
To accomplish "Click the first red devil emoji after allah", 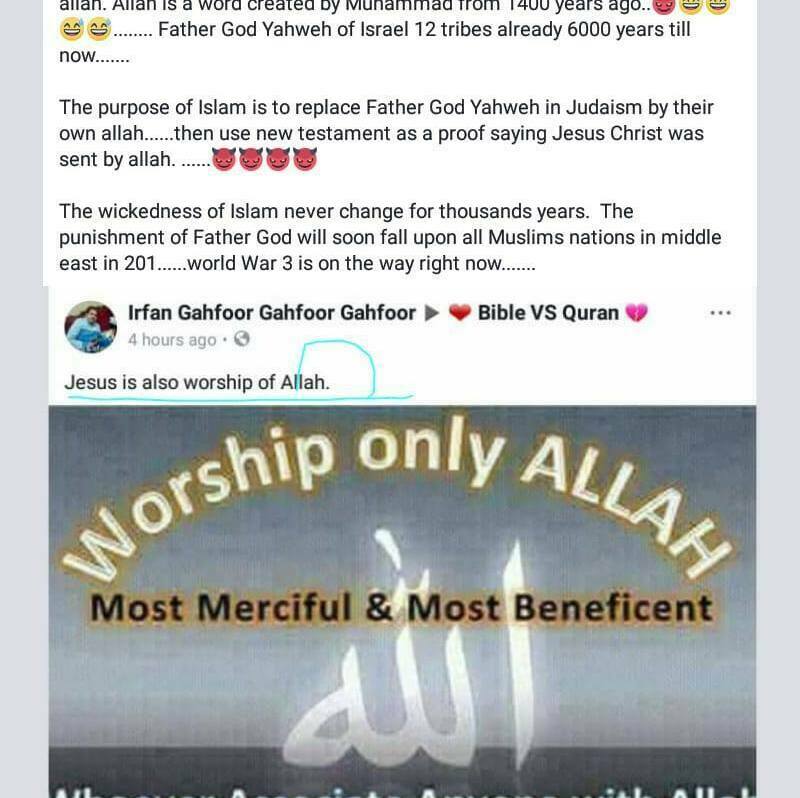I will (223, 159).
